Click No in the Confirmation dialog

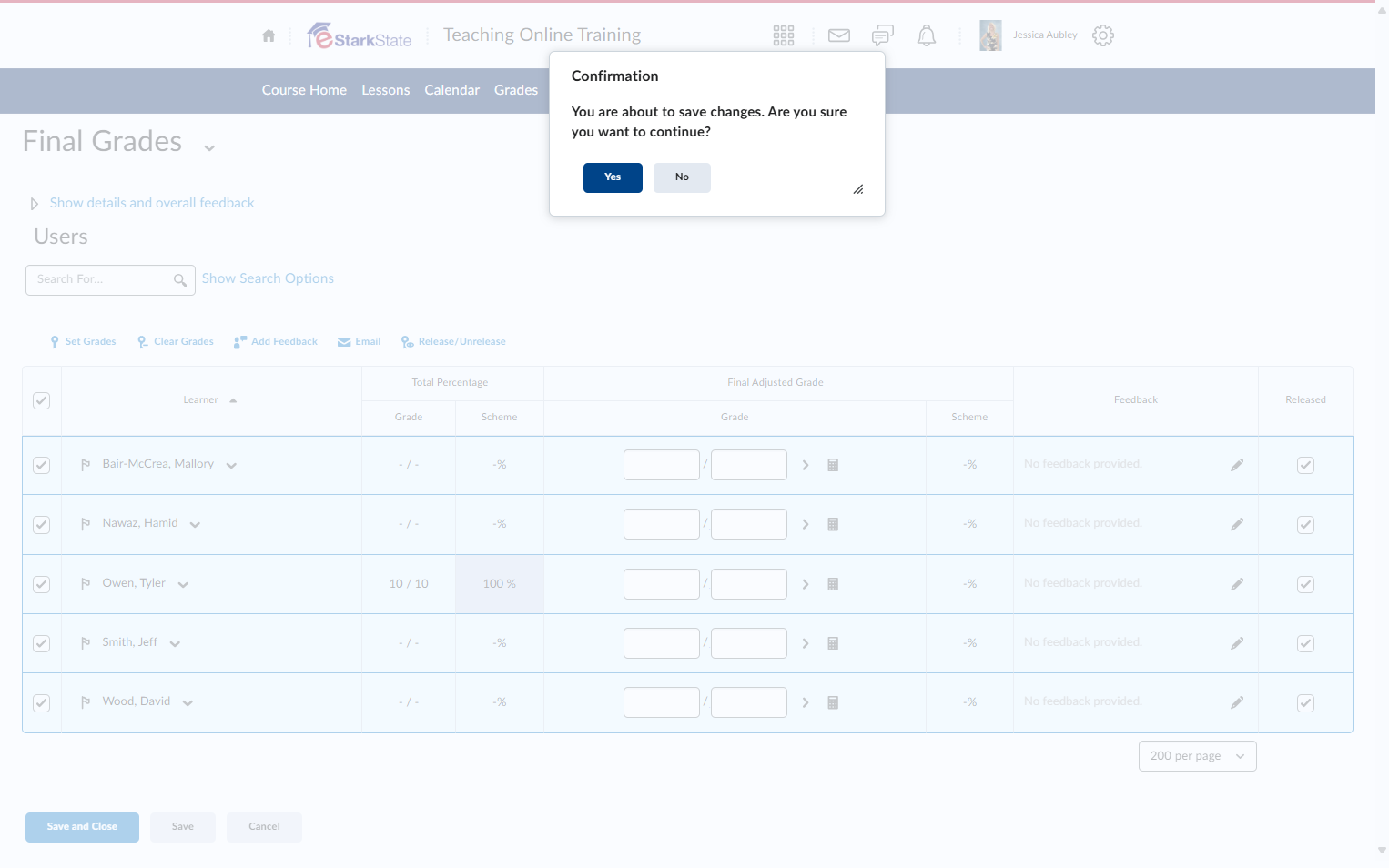(682, 177)
